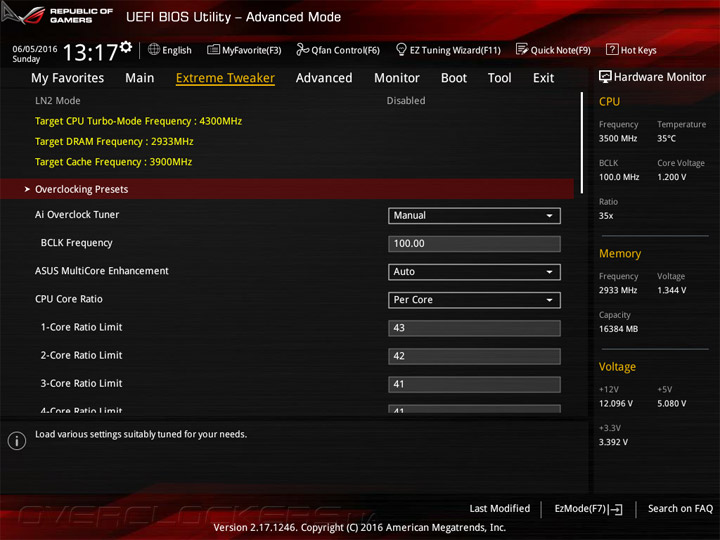The width and height of the screenshot is (720, 540).
Task: Click CPU frequency 3500 MHz value
Action: pos(618,138)
